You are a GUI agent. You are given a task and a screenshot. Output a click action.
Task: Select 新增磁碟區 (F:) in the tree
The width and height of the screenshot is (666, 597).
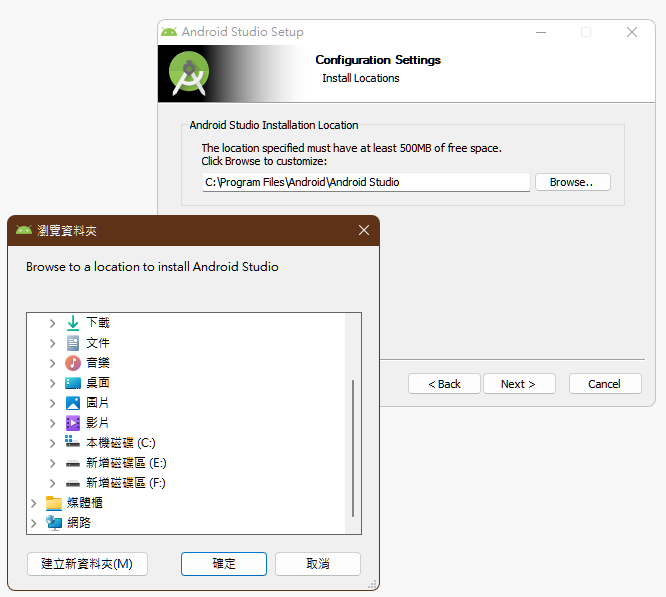tap(126, 483)
